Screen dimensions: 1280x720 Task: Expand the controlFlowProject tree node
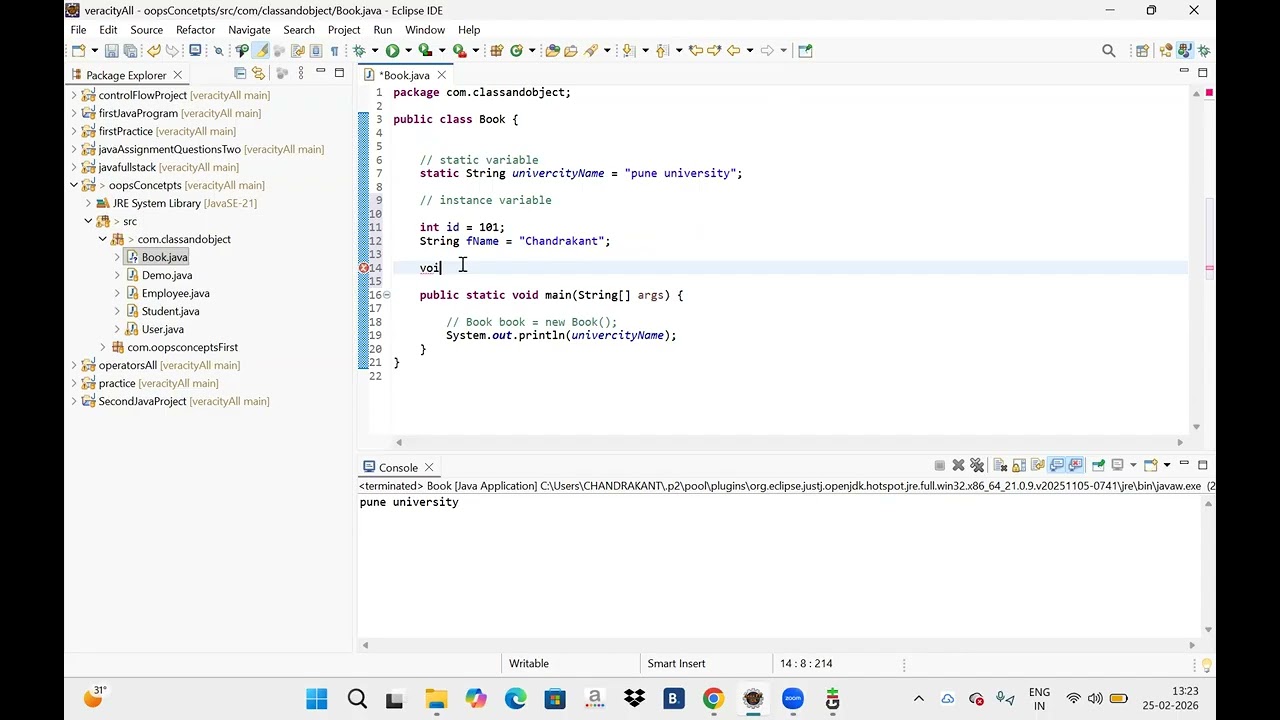point(73,95)
